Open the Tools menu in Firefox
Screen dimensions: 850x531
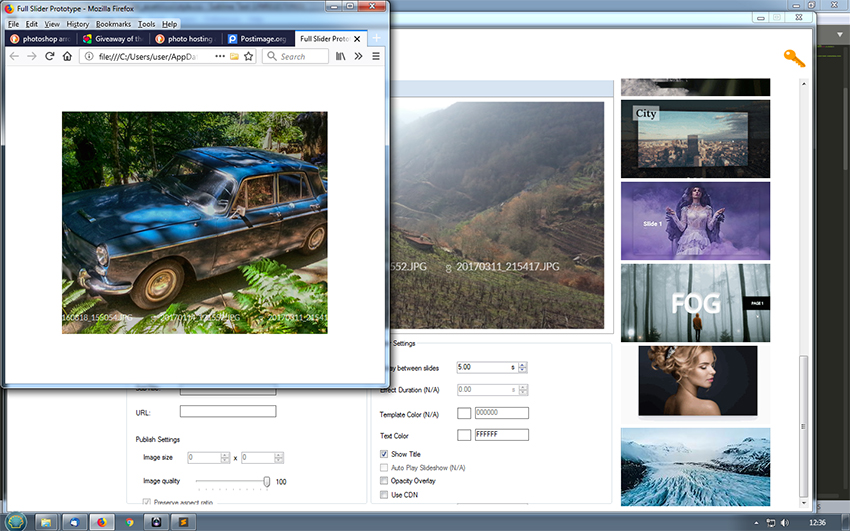click(146, 24)
